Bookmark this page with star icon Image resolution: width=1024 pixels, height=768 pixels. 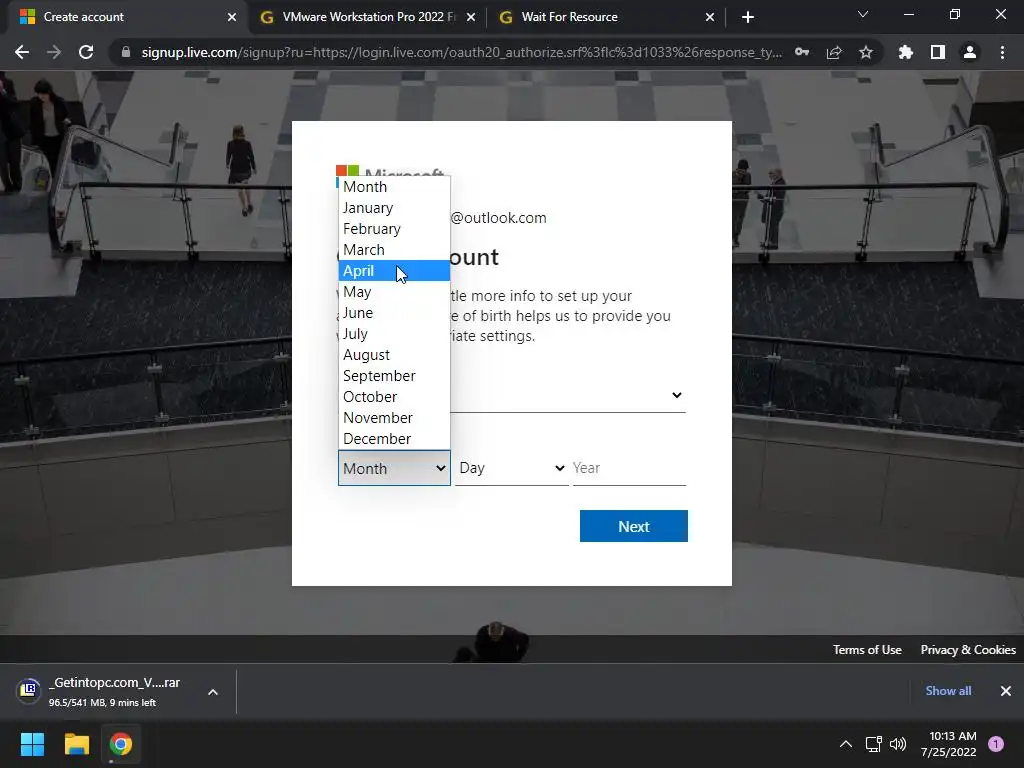click(x=866, y=52)
